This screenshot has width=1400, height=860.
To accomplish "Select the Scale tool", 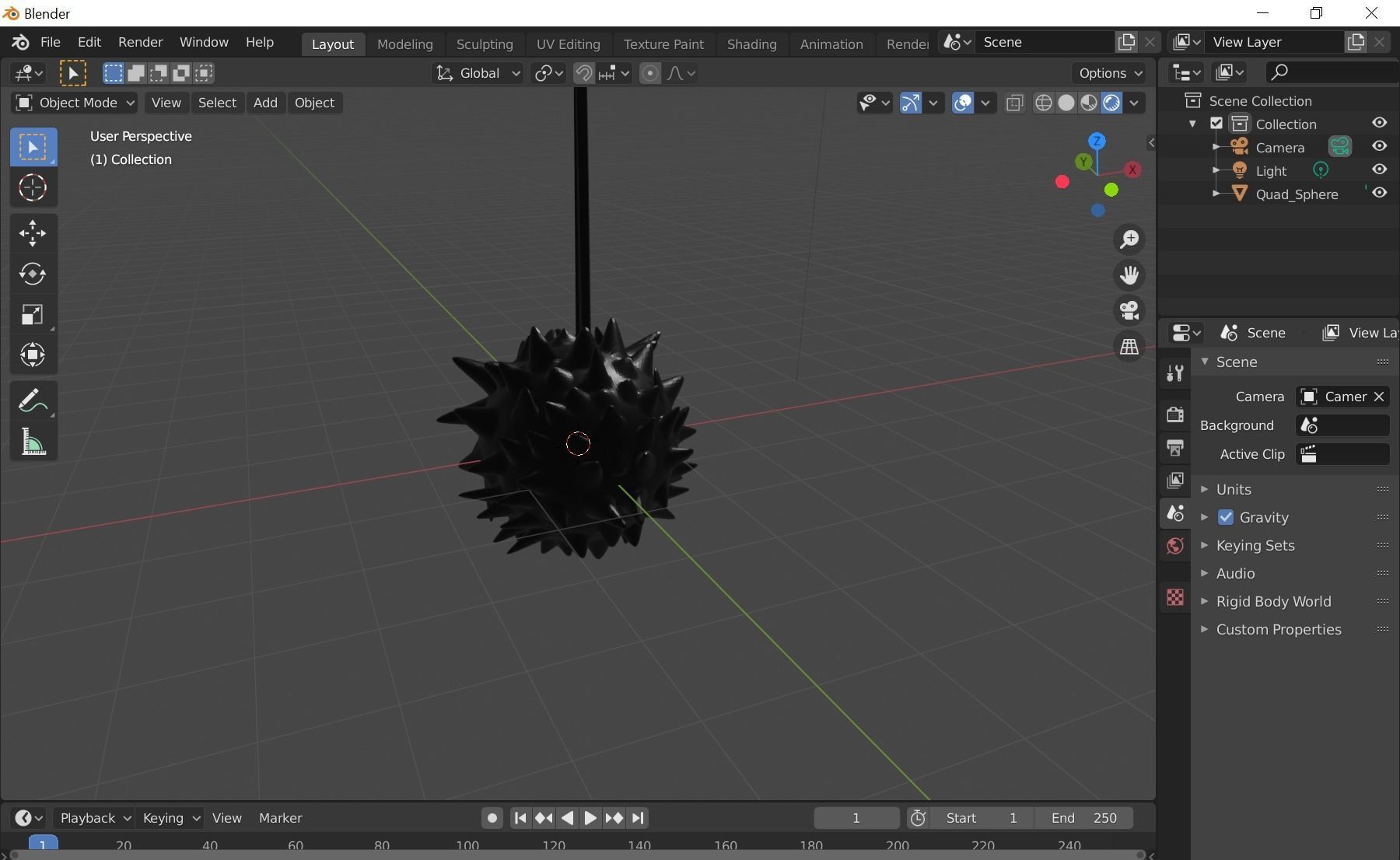I will (33, 314).
